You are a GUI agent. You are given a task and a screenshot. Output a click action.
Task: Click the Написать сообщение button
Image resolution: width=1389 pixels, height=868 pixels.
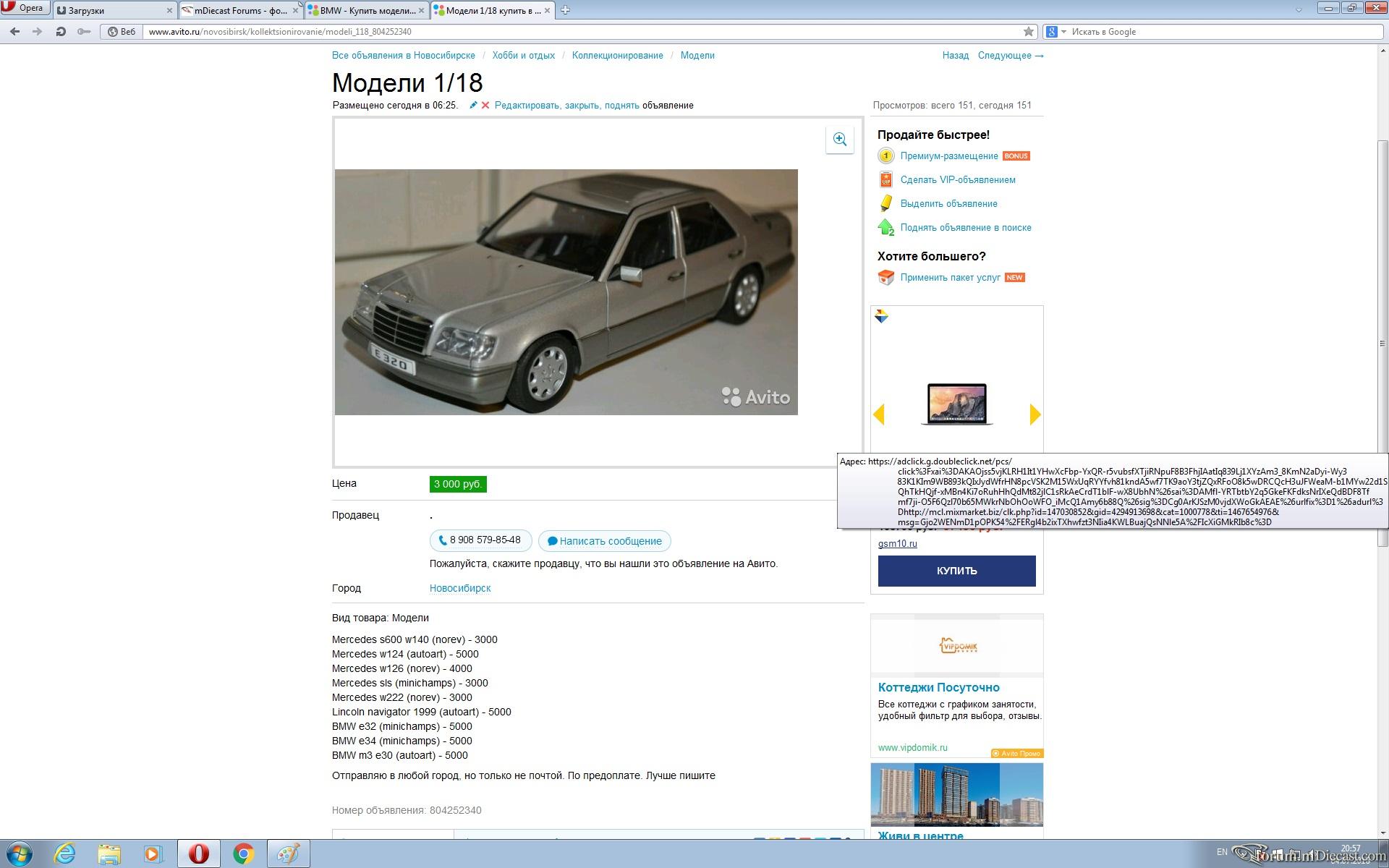(x=604, y=541)
